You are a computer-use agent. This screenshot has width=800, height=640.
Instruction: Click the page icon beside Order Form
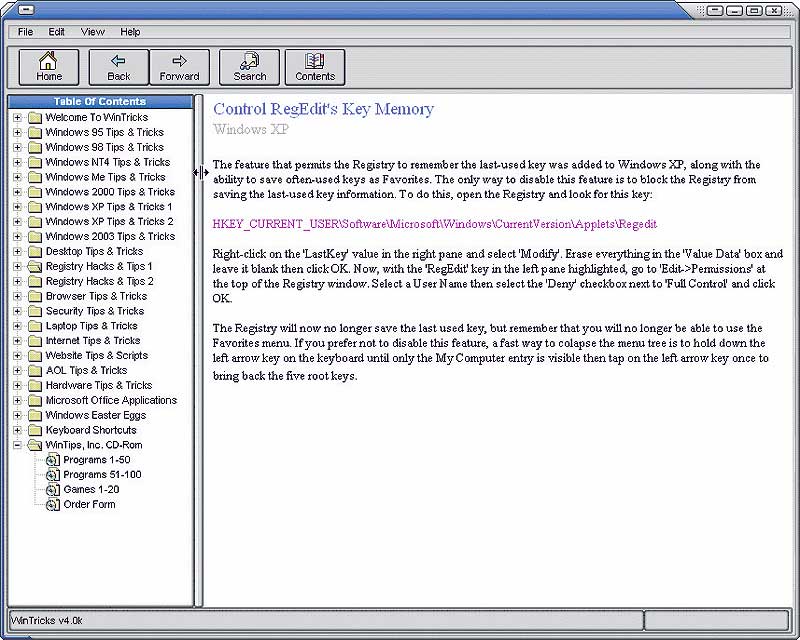coord(53,505)
